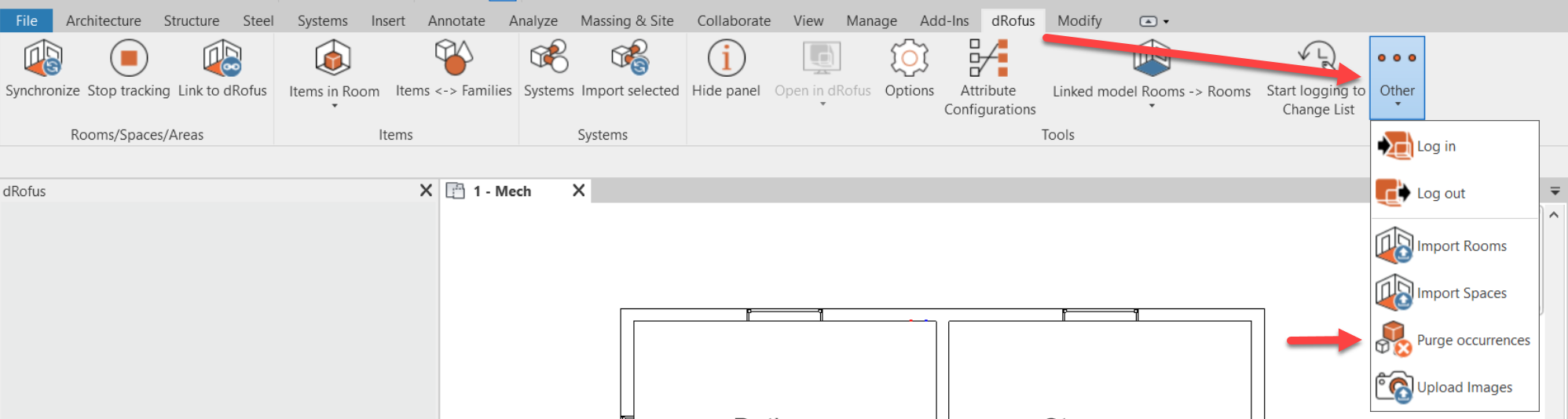
Task: Click the Log in icon
Action: point(1394,146)
